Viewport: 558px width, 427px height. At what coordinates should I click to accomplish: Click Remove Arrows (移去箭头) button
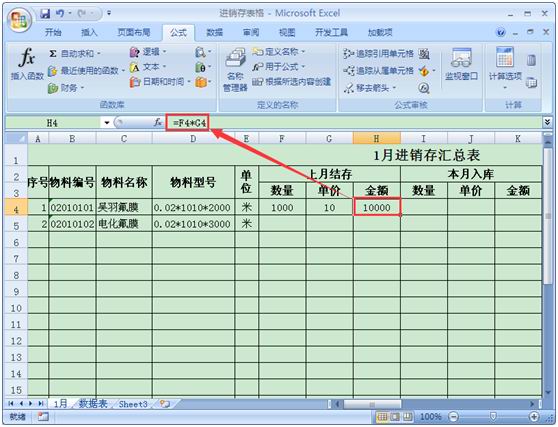tap(371, 88)
